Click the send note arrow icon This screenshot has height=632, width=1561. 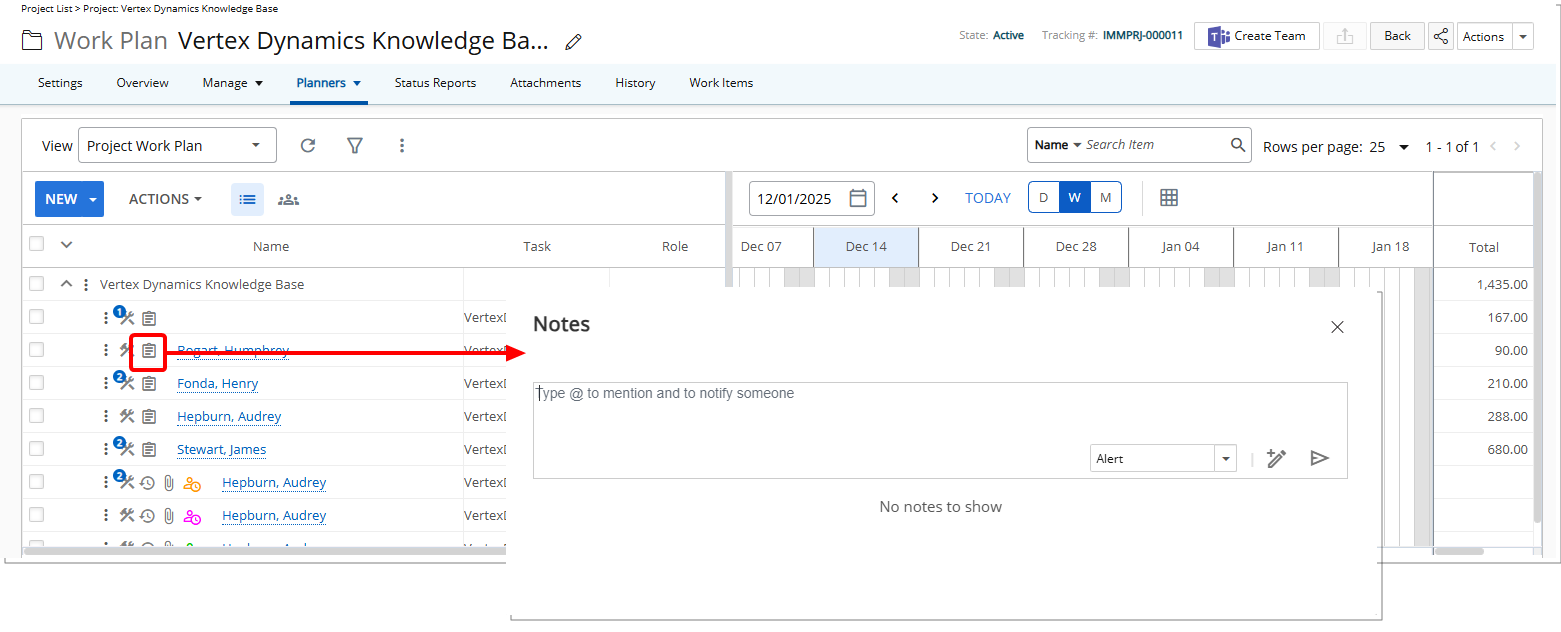(1319, 458)
